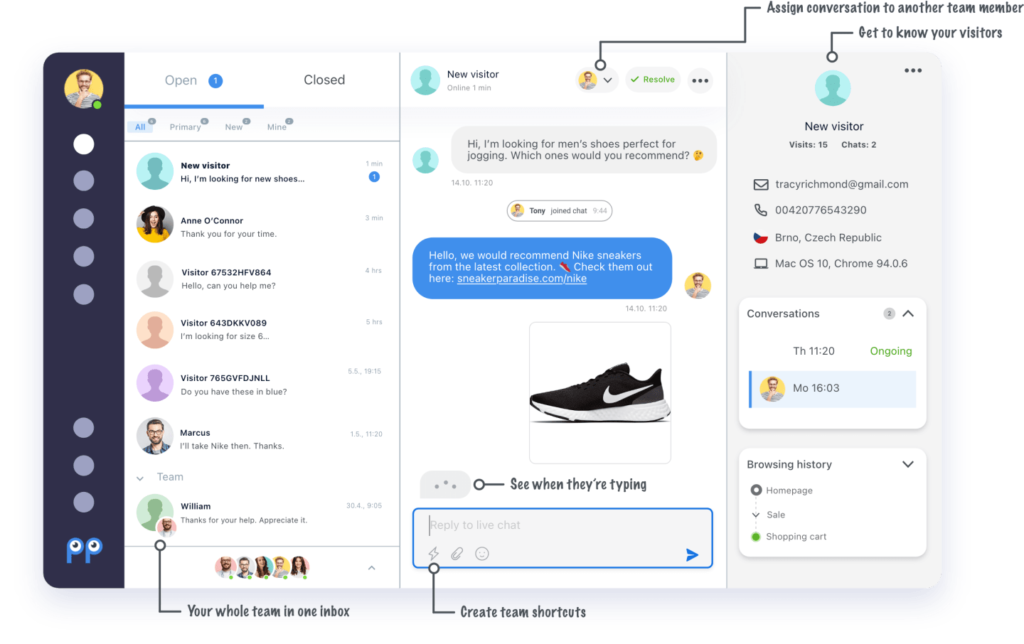1024x644 pixels.
Task: Collapse the Conversations panel
Action: [908, 314]
